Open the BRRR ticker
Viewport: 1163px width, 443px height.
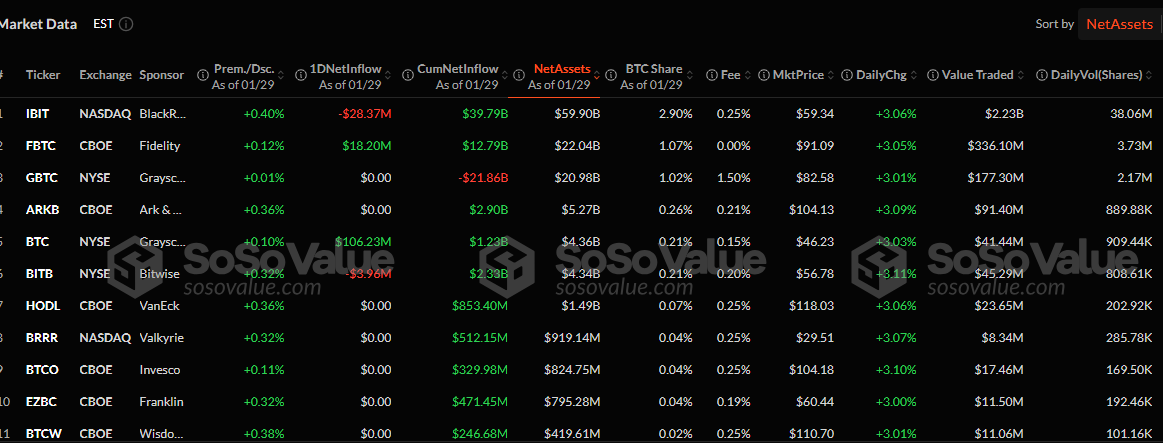pyautogui.click(x=41, y=338)
